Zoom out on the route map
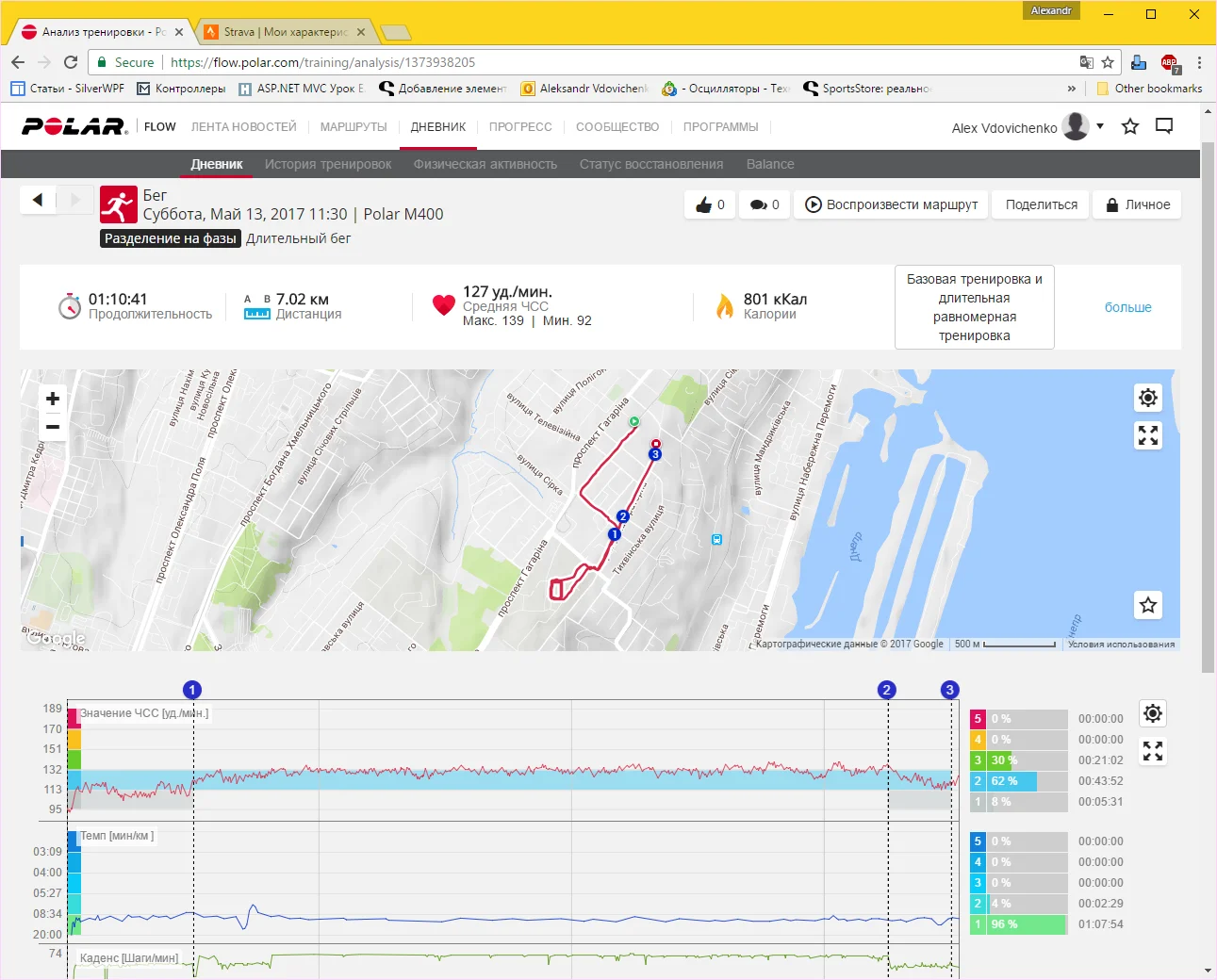 pyautogui.click(x=53, y=427)
